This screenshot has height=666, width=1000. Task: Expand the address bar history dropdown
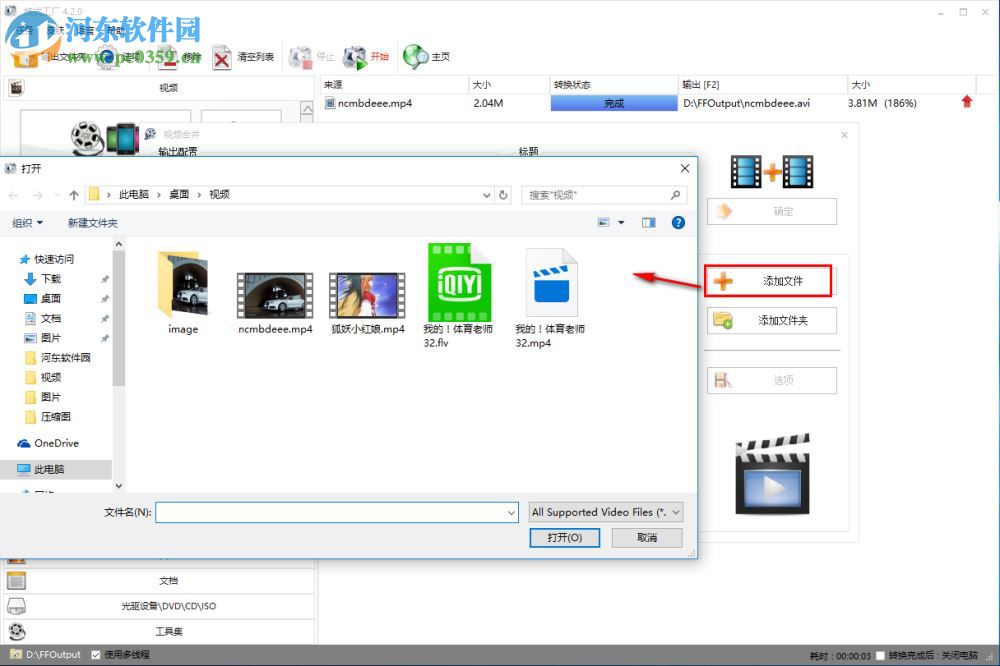pyautogui.click(x=487, y=195)
